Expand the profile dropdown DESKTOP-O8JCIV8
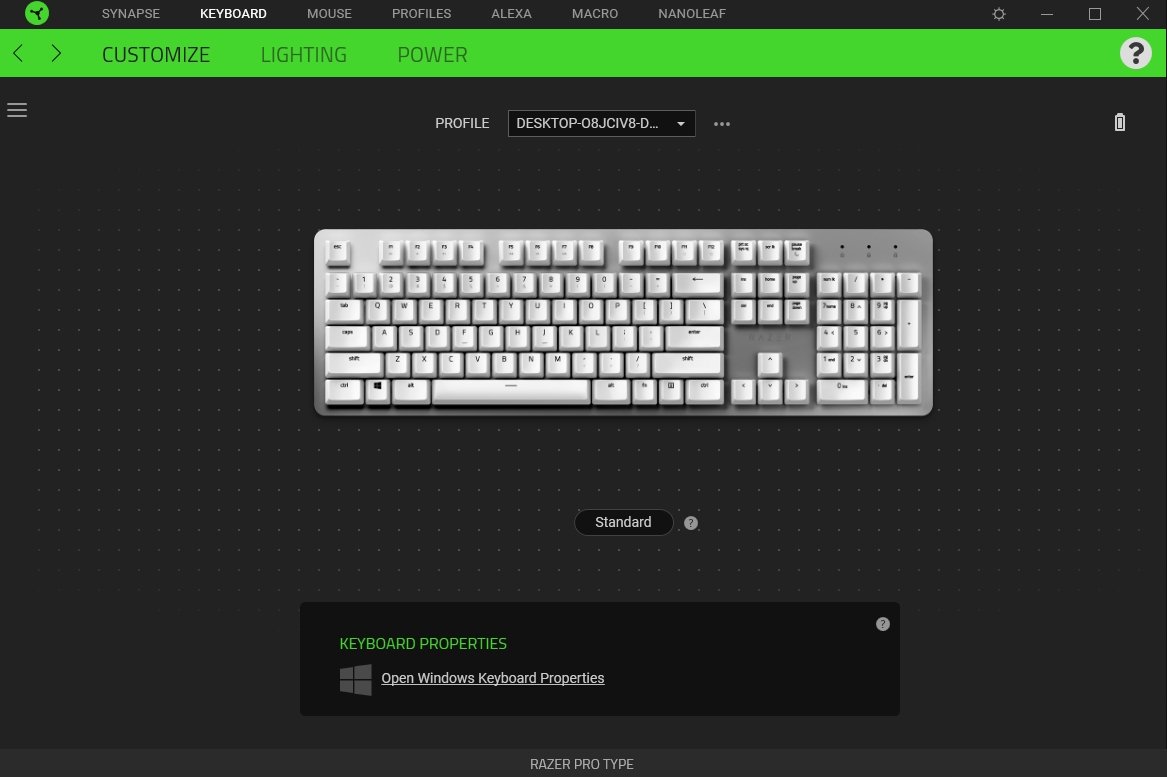The height and width of the screenshot is (777, 1167). pyautogui.click(x=601, y=124)
